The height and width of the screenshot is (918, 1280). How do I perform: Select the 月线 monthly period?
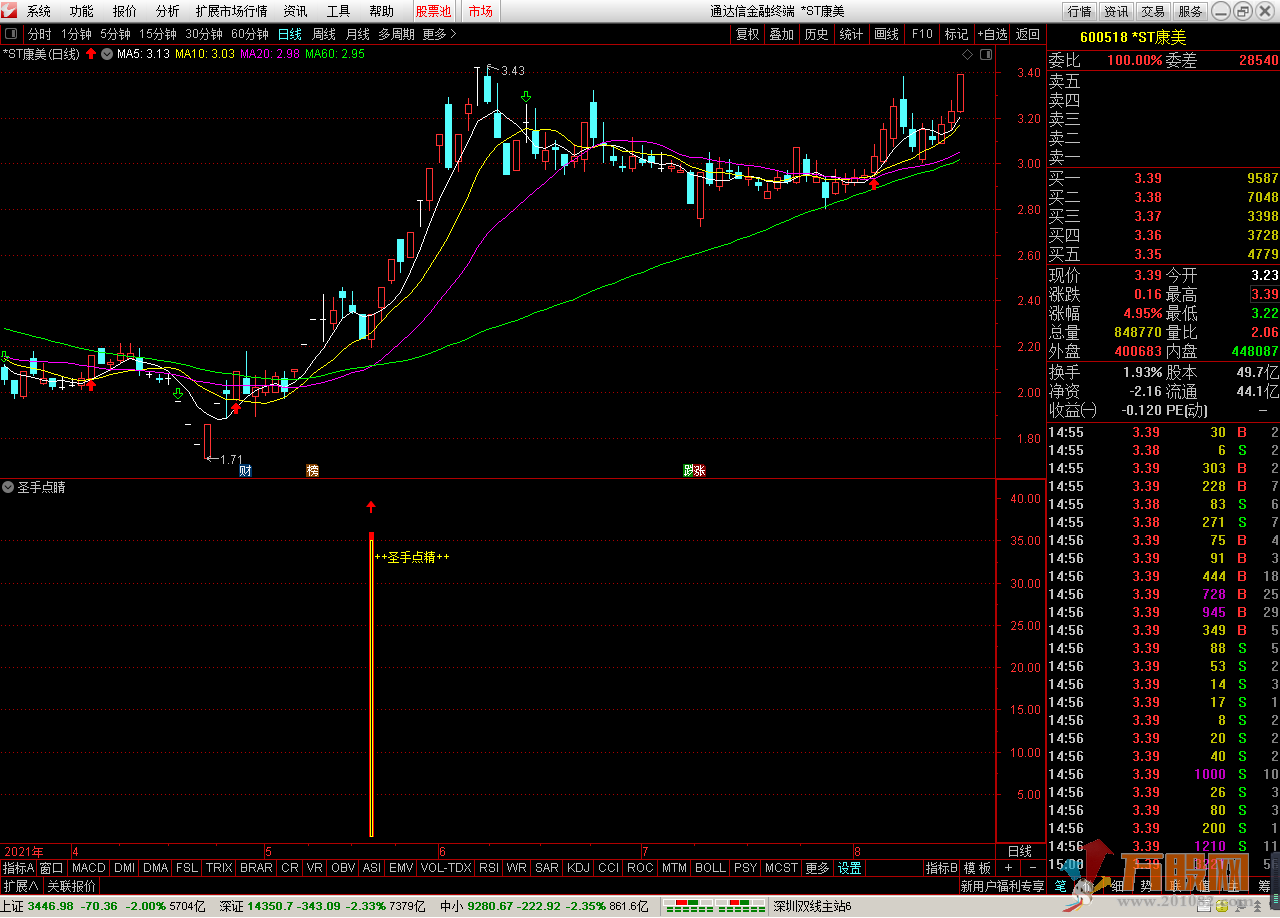tap(357, 34)
